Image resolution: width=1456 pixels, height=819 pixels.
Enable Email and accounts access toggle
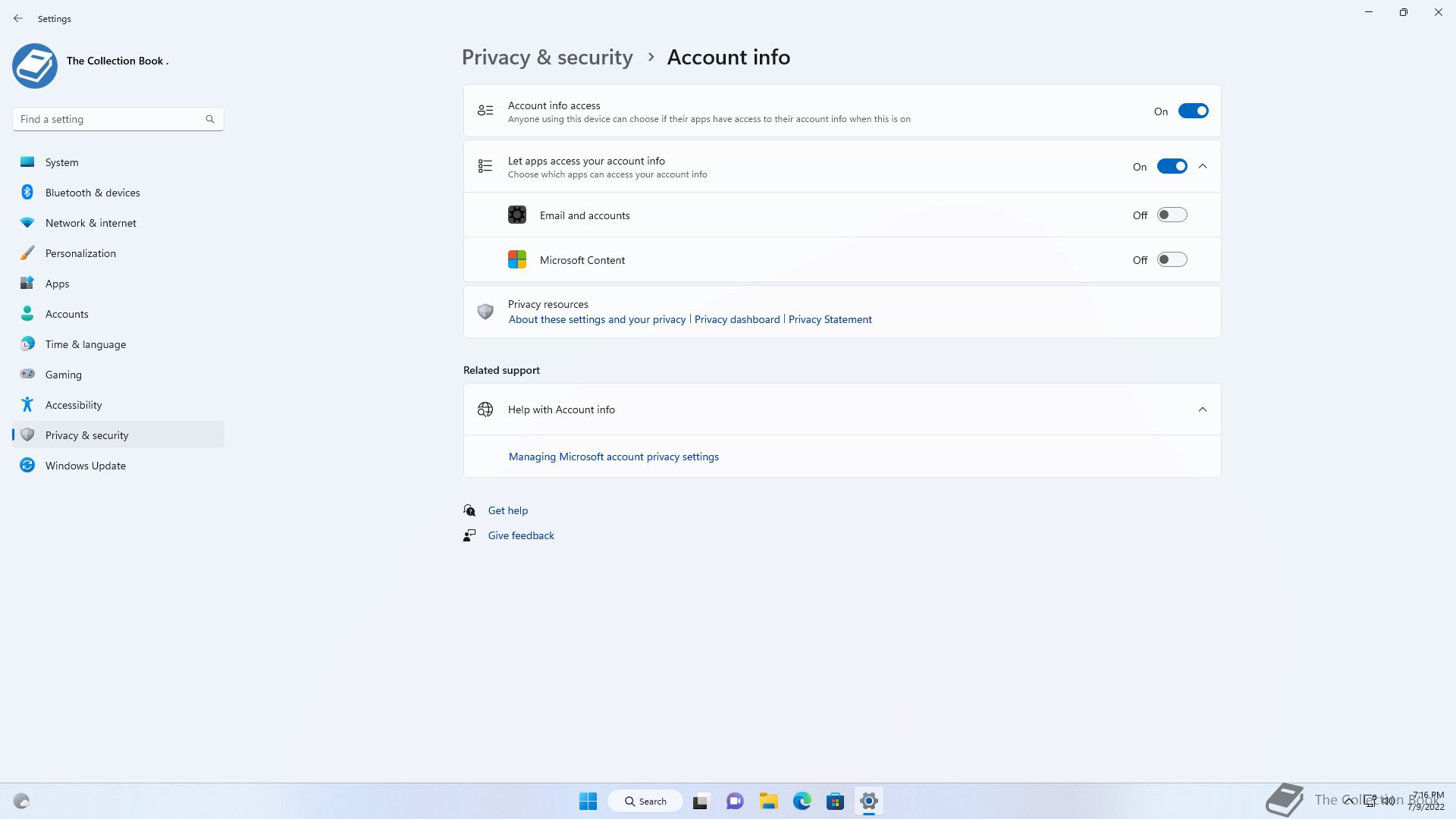pos(1172,215)
